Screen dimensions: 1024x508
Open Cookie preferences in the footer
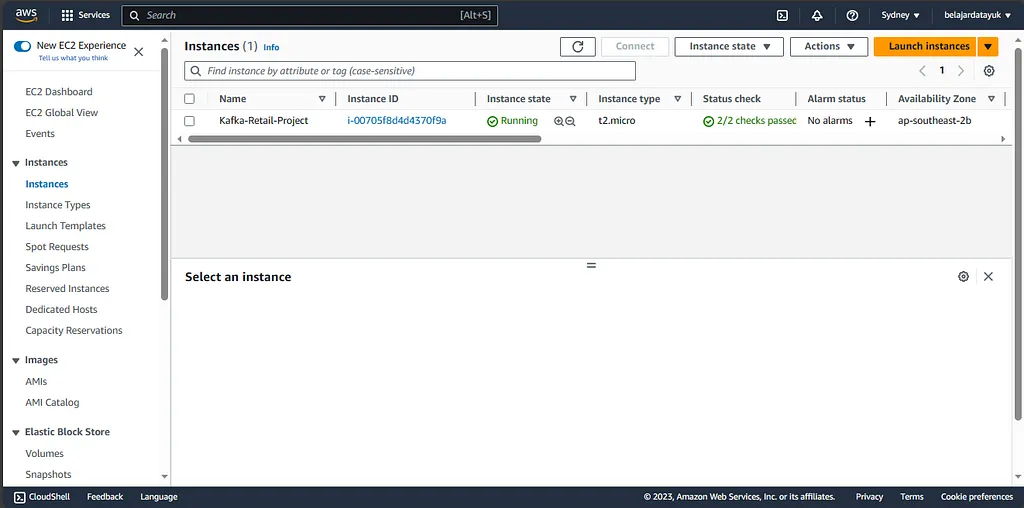click(977, 497)
